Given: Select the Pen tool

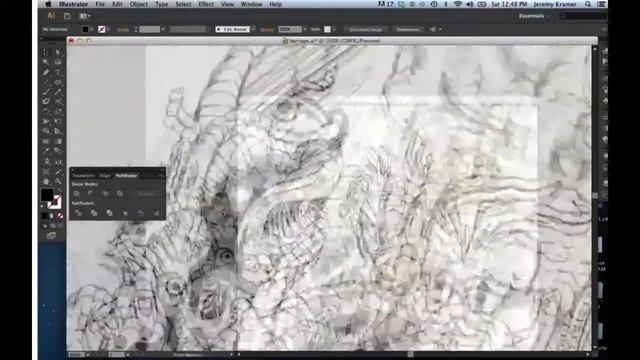Looking at the screenshot, I should tap(46, 72).
